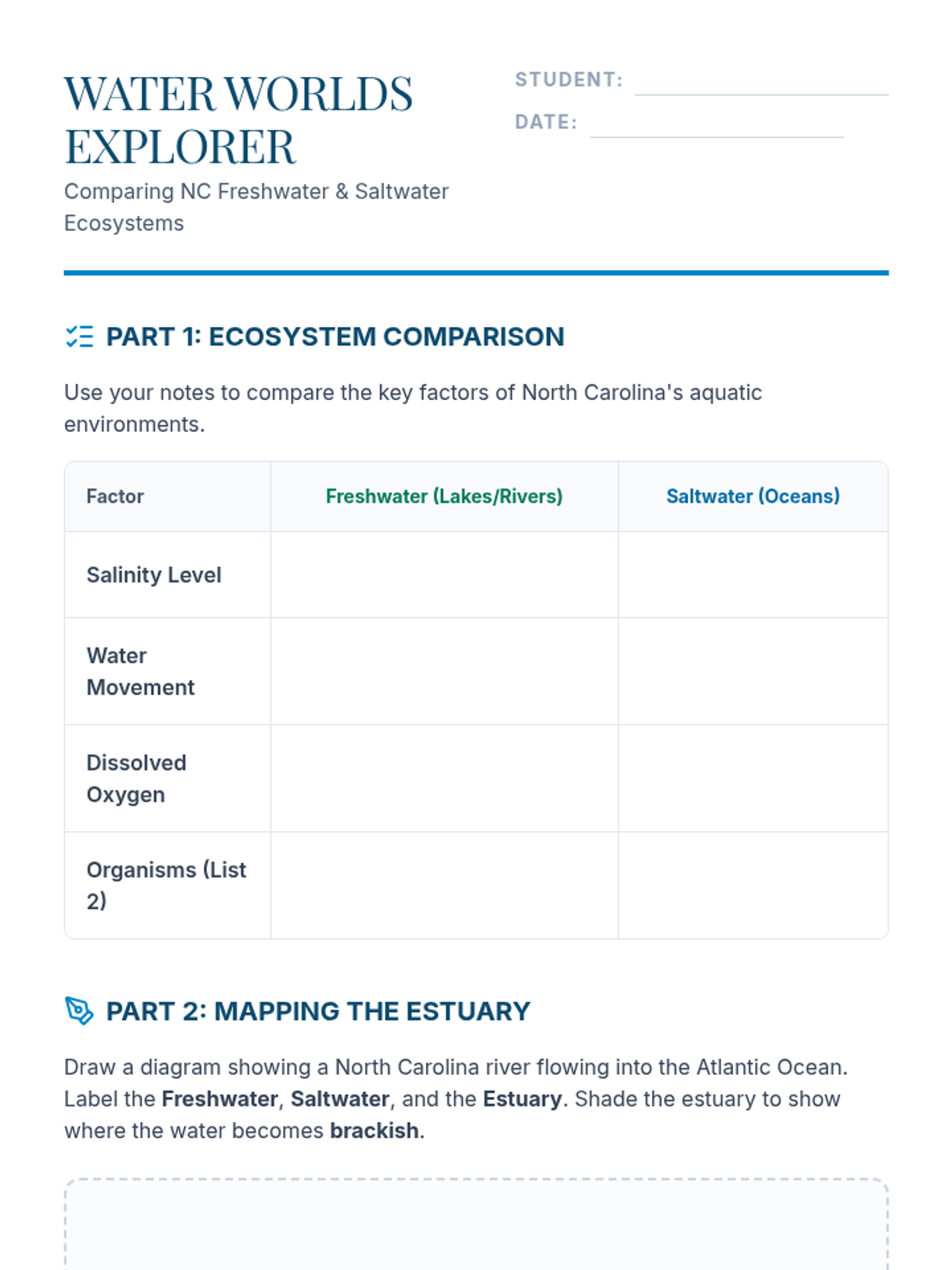The image size is (952, 1270).
Task: Click the pen tool icon beside Part 2
Action: pyautogui.click(x=79, y=1010)
